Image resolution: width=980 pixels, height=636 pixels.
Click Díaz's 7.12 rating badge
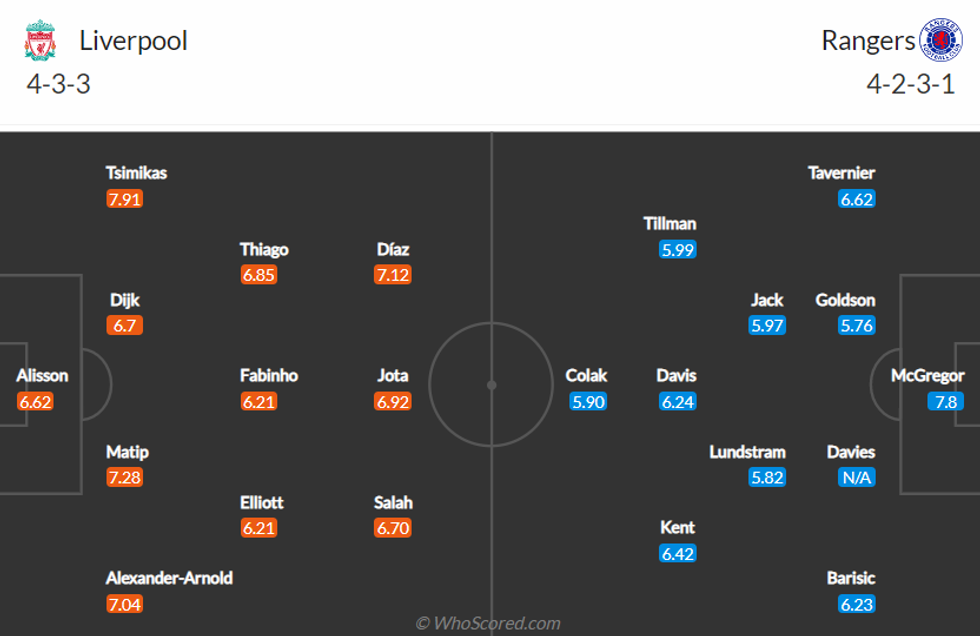point(393,275)
